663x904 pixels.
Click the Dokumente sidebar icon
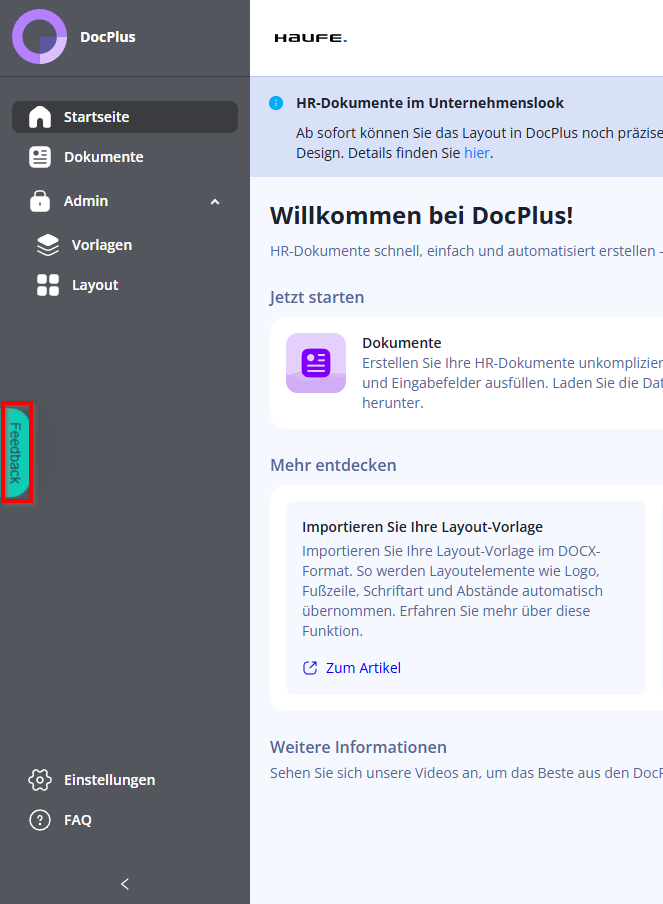tap(40, 157)
